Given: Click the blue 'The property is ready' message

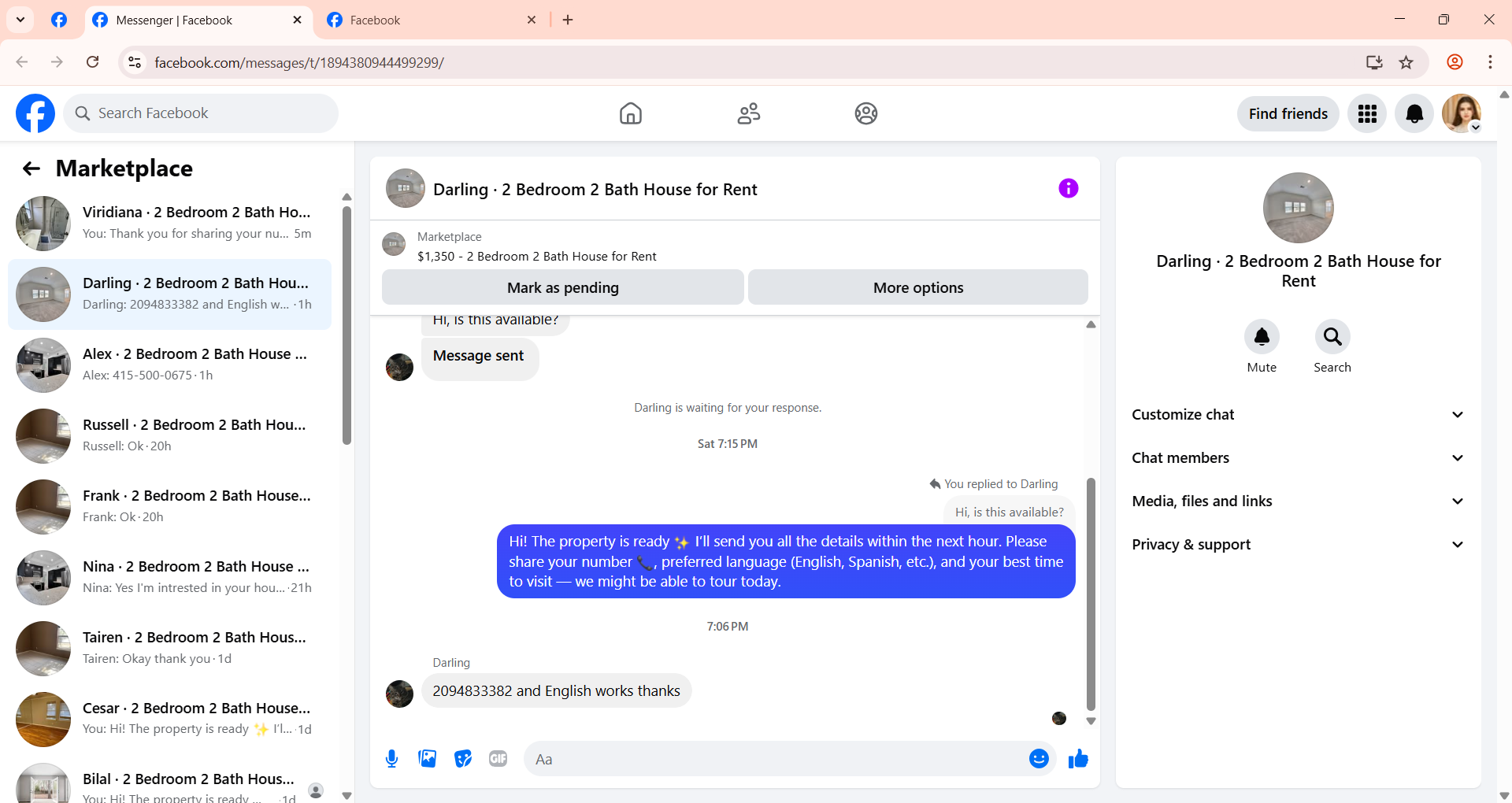Looking at the screenshot, I should [786, 561].
